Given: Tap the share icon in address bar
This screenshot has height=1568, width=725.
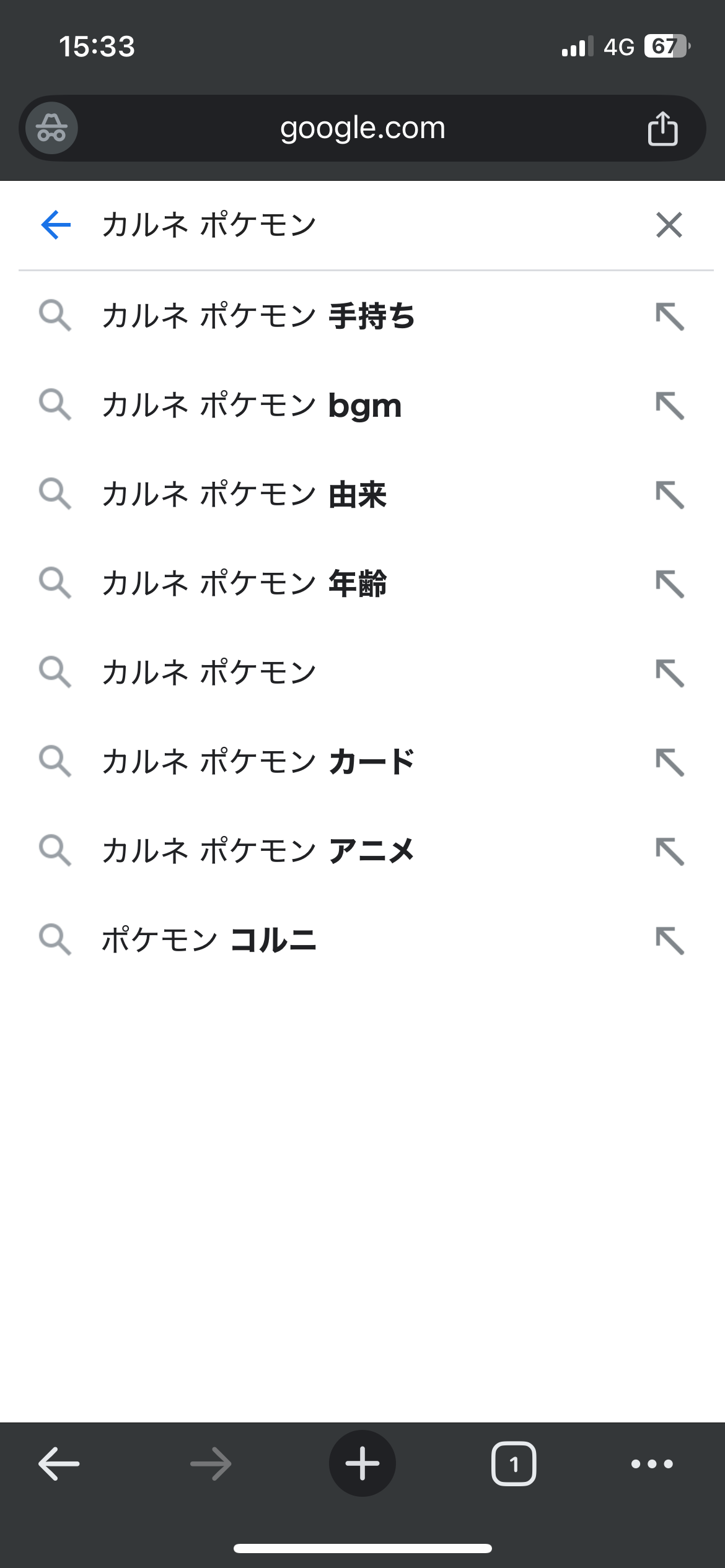Looking at the screenshot, I should click(x=662, y=128).
